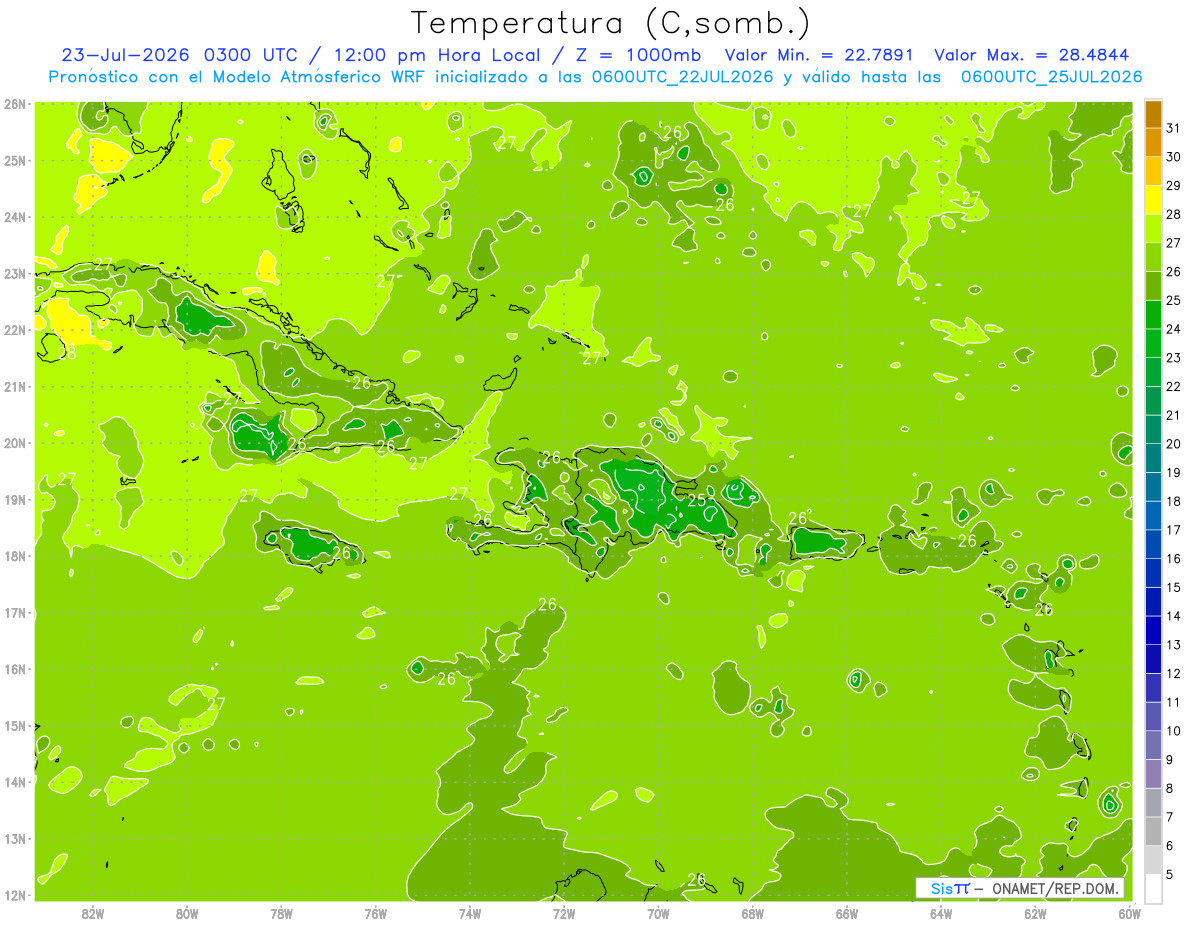Pick the gray swatch between 6 and 7

coord(1153,831)
